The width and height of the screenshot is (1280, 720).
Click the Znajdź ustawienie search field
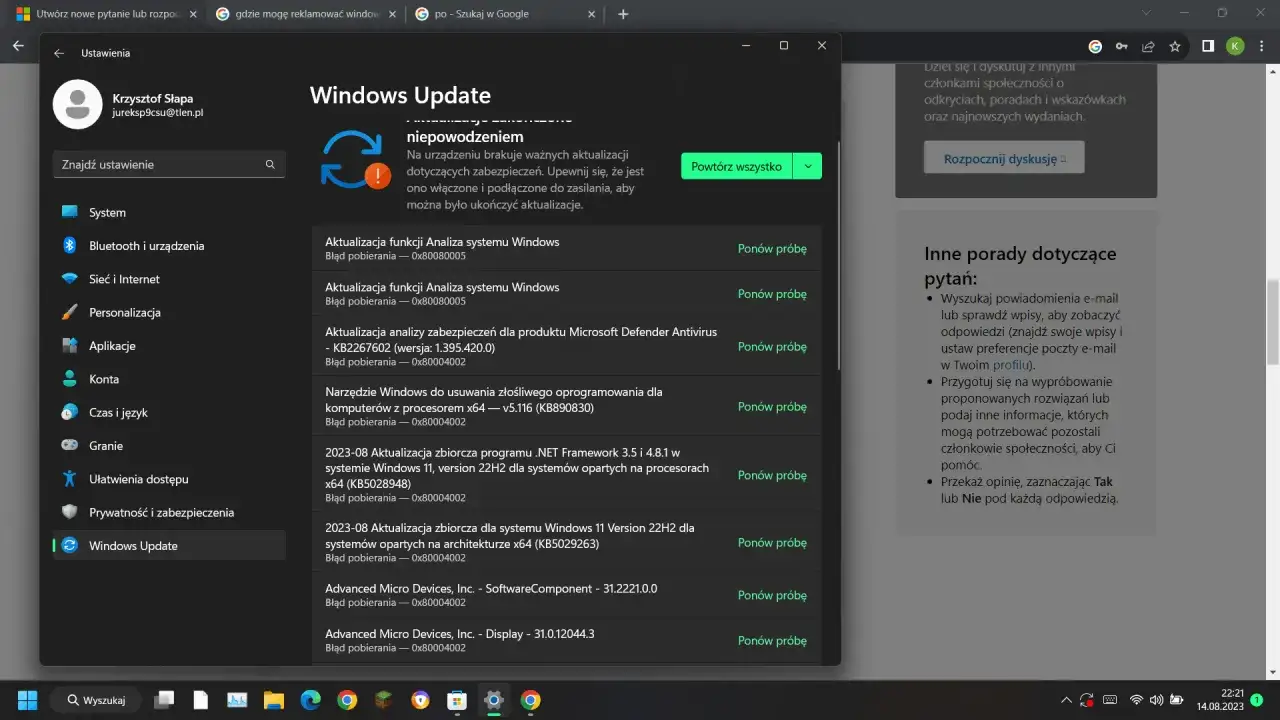coord(169,164)
